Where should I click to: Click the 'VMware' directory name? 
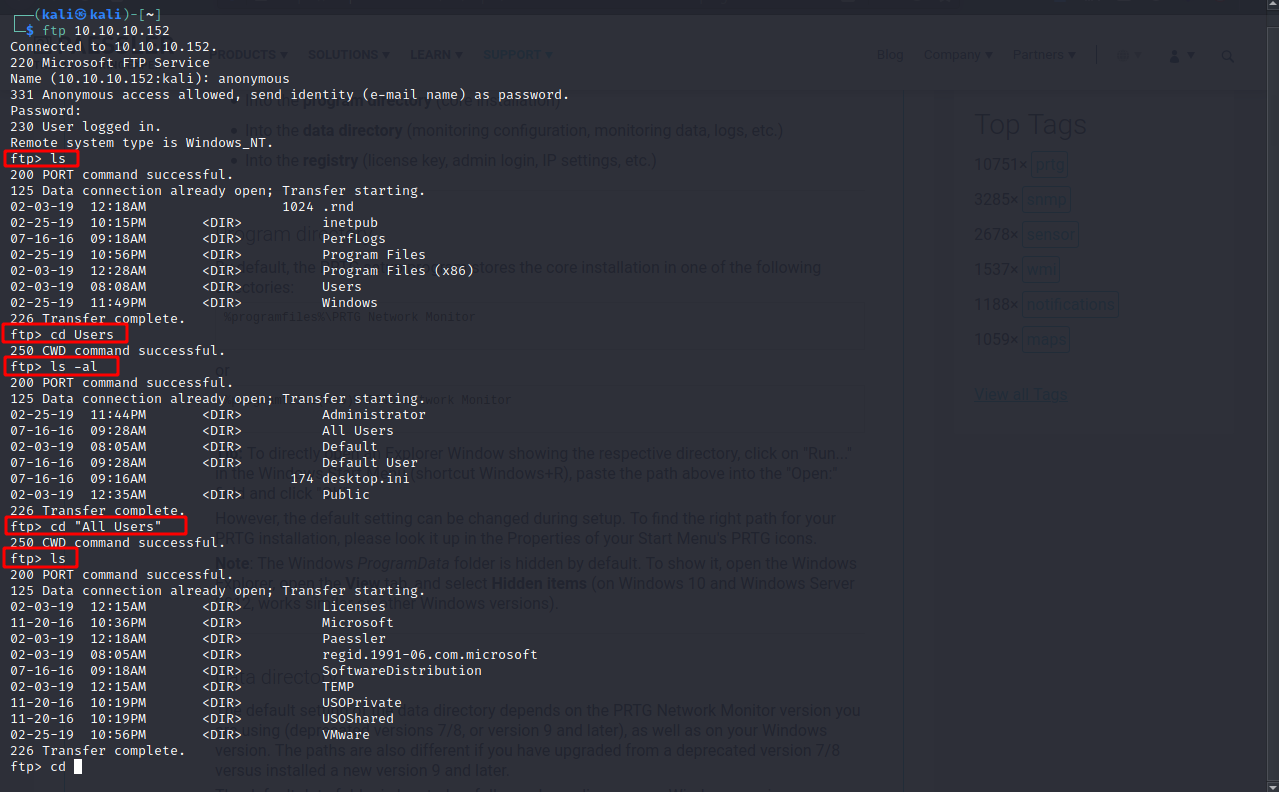click(346, 735)
